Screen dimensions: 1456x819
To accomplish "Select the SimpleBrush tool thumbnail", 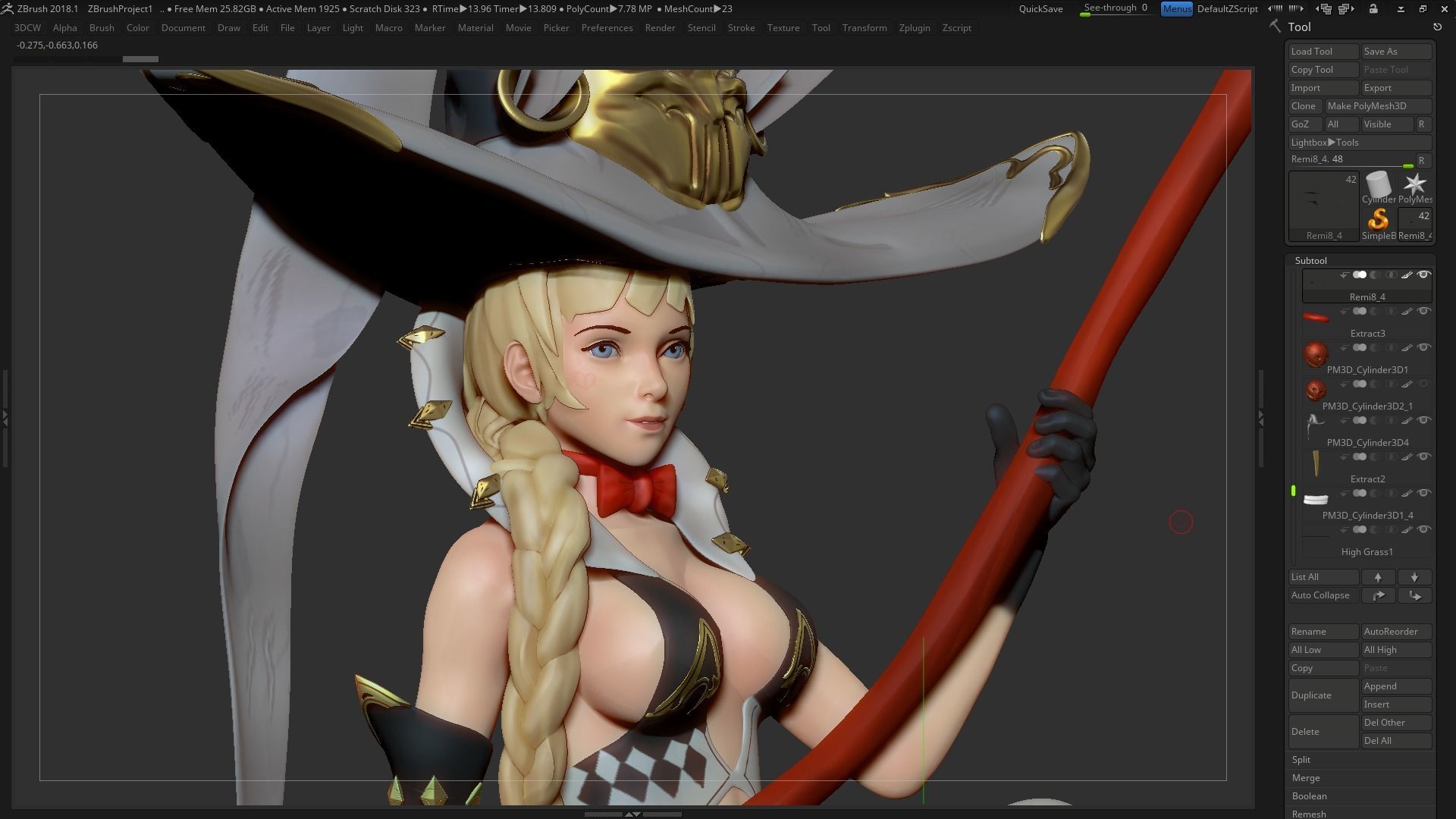I will tap(1378, 220).
